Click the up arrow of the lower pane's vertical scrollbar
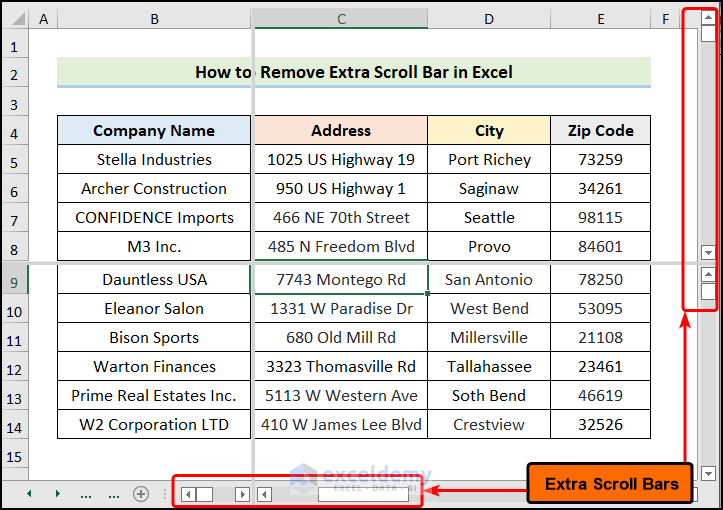723x510 pixels. (x=708, y=275)
